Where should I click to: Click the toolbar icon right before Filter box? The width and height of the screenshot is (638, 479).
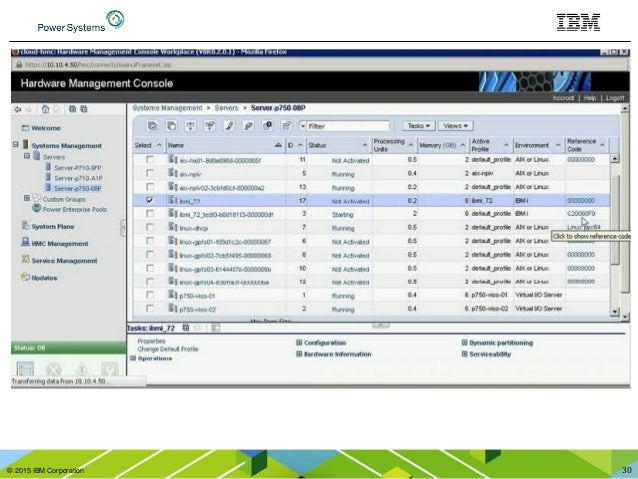coord(286,126)
